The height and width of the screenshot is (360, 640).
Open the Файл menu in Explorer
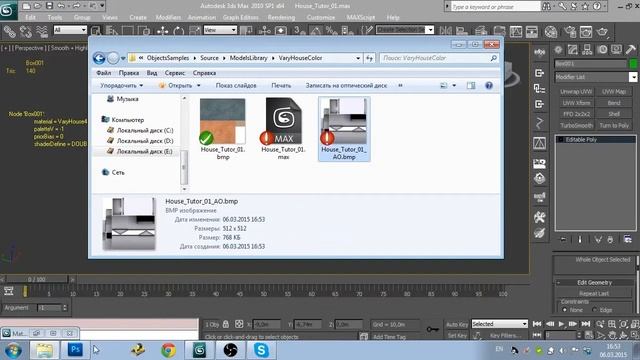click(104, 73)
